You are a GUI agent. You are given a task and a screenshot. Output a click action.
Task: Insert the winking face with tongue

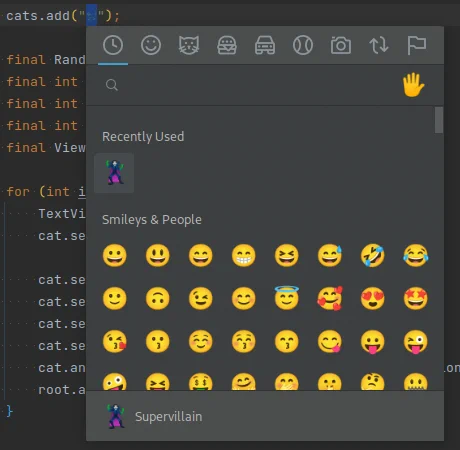click(x=416, y=342)
